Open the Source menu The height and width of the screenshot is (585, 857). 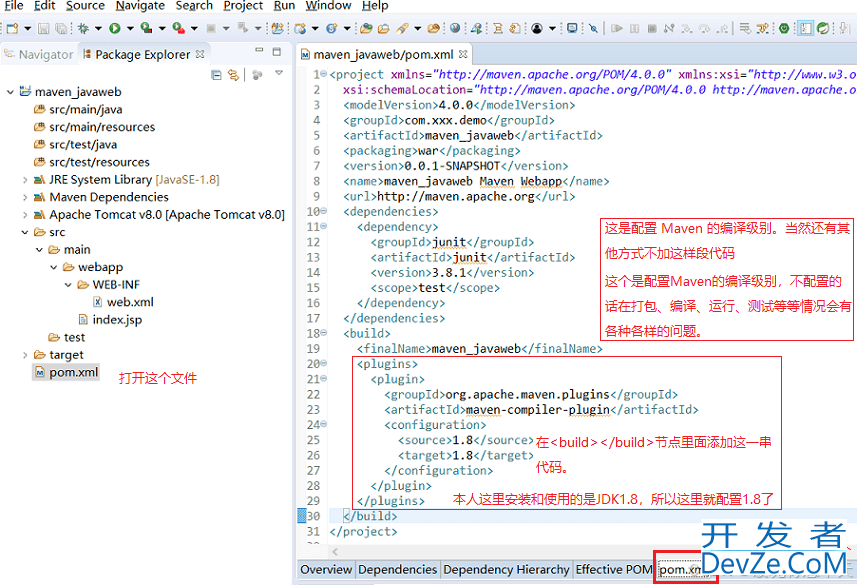tap(85, 5)
